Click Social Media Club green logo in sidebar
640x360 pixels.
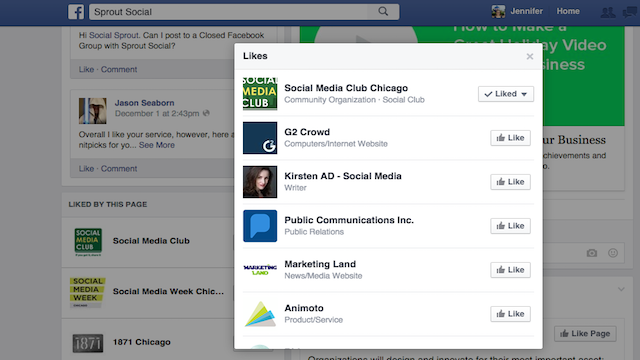pyautogui.click(x=88, y=242)
